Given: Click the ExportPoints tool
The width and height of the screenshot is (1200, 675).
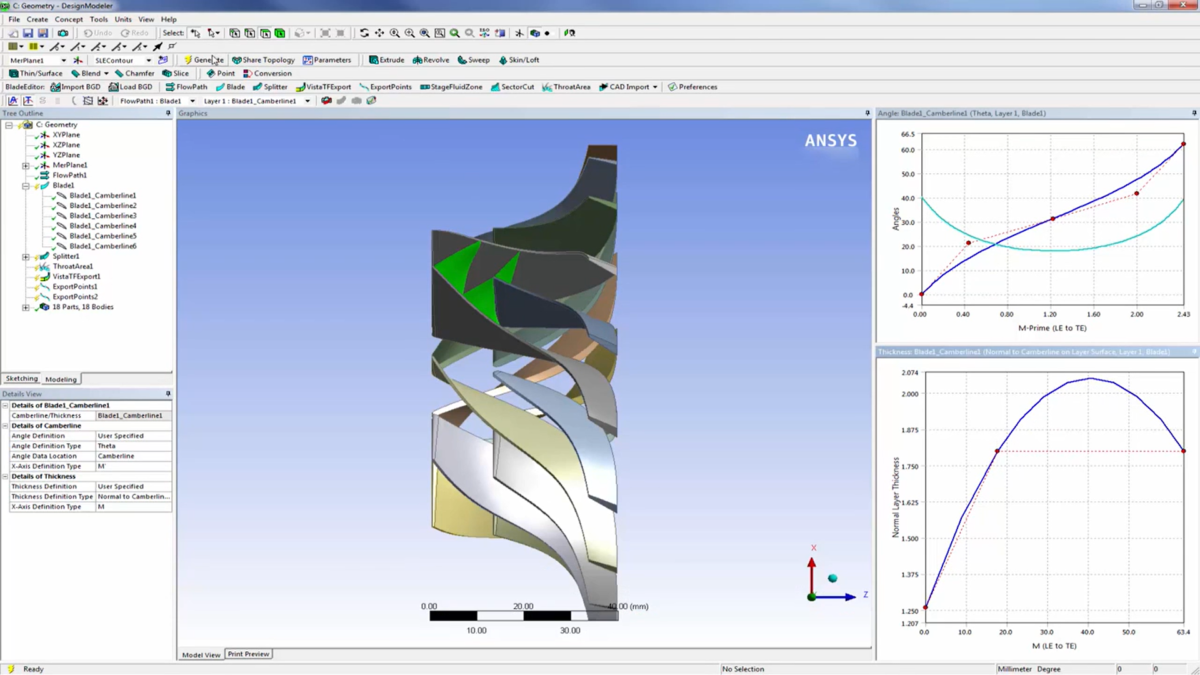Looking at the screenshot, I should tap(385, 87).
